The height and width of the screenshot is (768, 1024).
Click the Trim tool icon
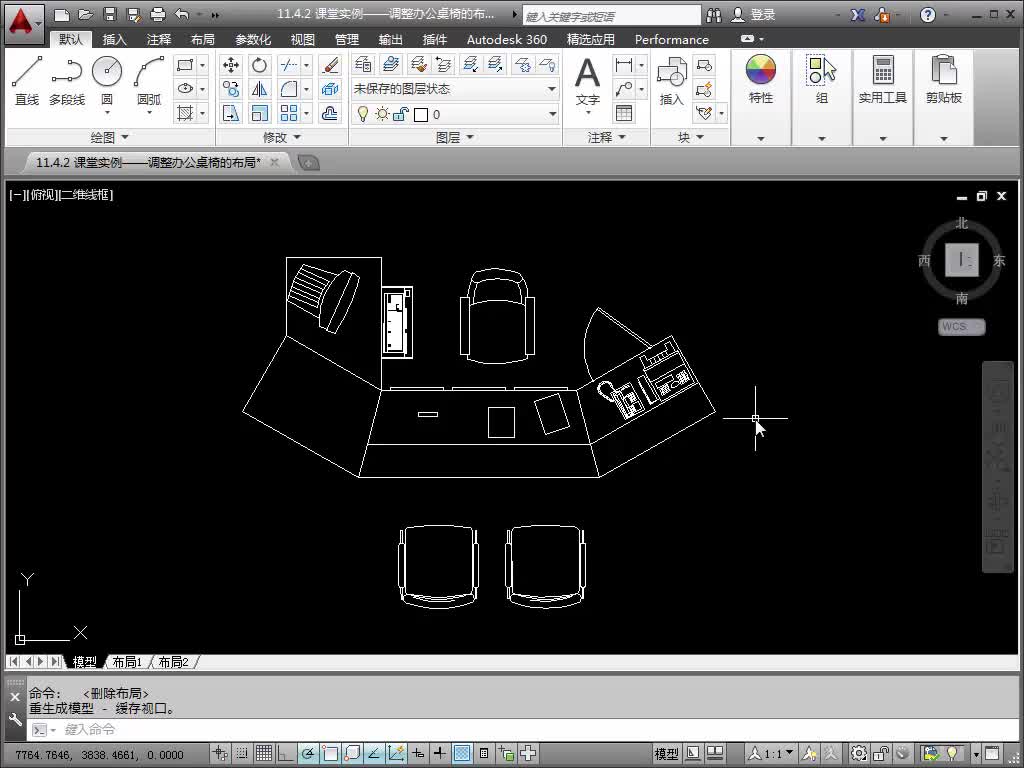288,65
